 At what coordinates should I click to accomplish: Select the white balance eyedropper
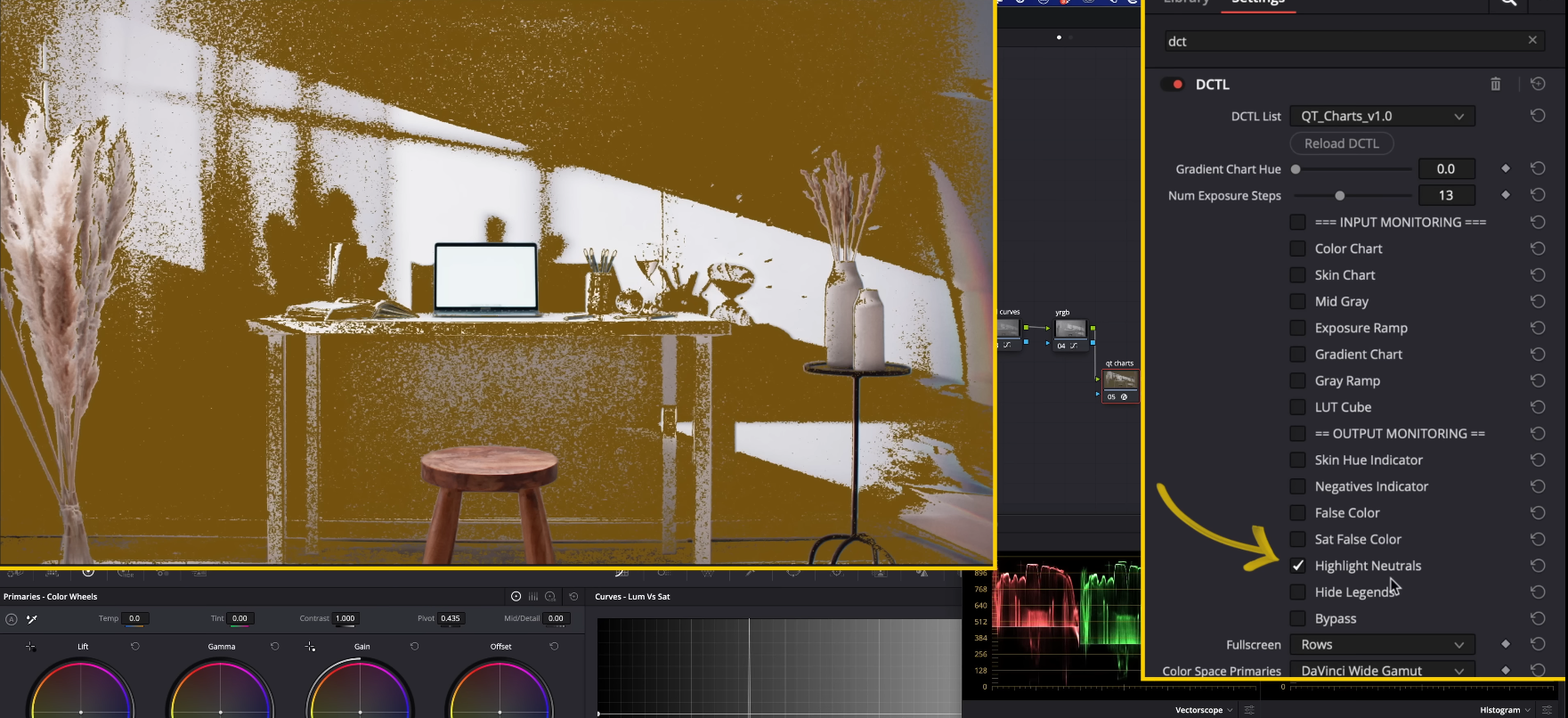32,619
